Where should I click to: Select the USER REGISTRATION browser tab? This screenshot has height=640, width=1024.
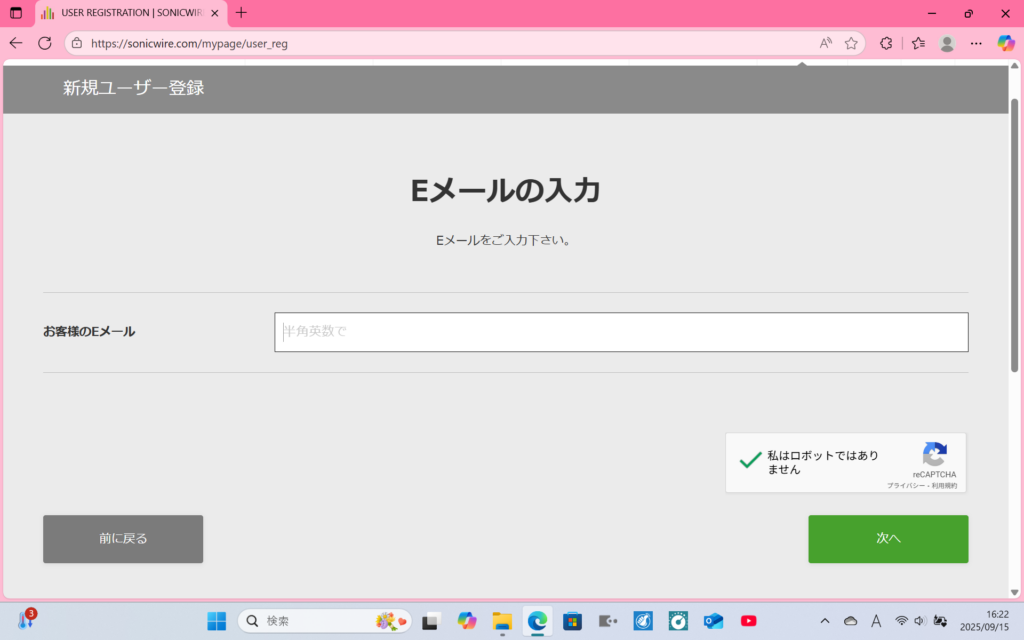coord(125,13)
